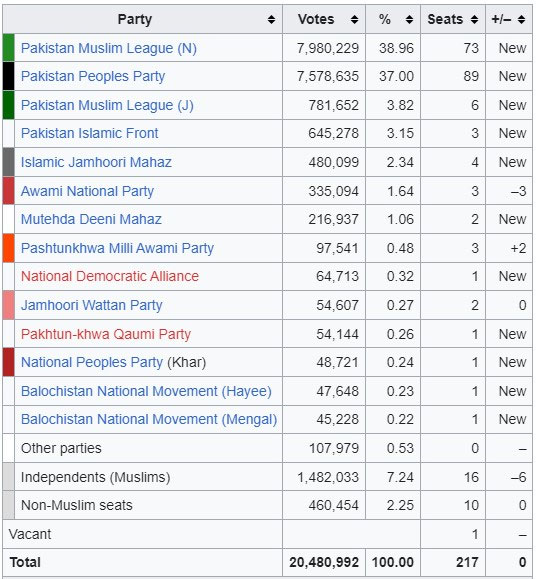The width and height of the screenshot is (540, 579).
Task: Open Balochistan National Movement (Hayee) link
Action: (146, 391)
